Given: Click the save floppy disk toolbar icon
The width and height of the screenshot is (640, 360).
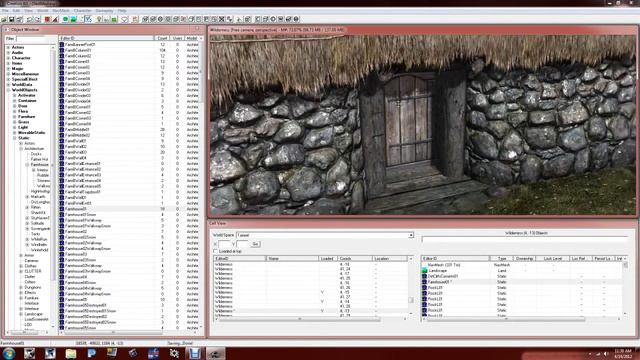Looking at the screenshot, I should [12, 19].
